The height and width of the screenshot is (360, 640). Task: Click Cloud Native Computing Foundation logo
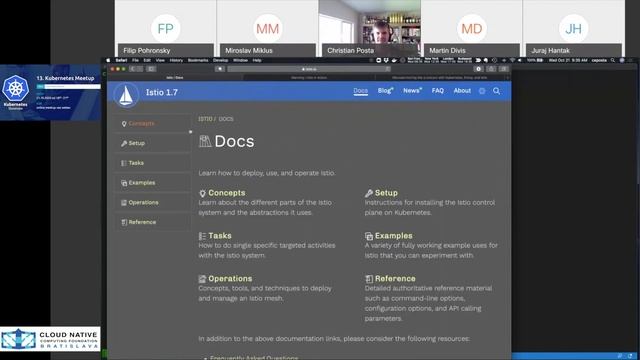(50, 339)
